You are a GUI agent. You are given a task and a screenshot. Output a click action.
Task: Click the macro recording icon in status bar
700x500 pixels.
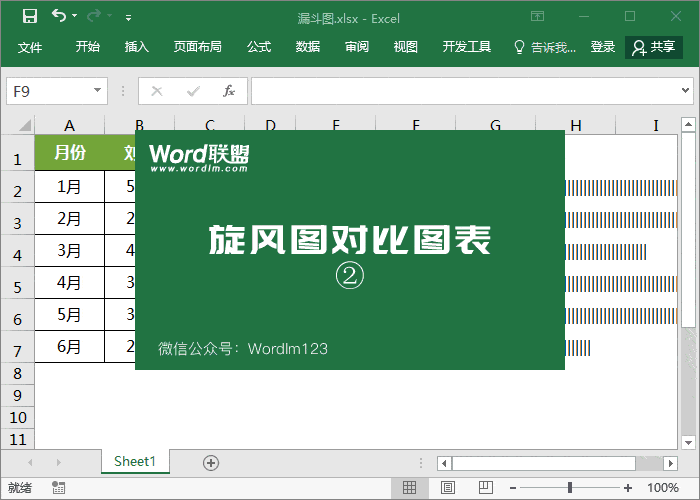pyautogui.click(x=58, y=488)
